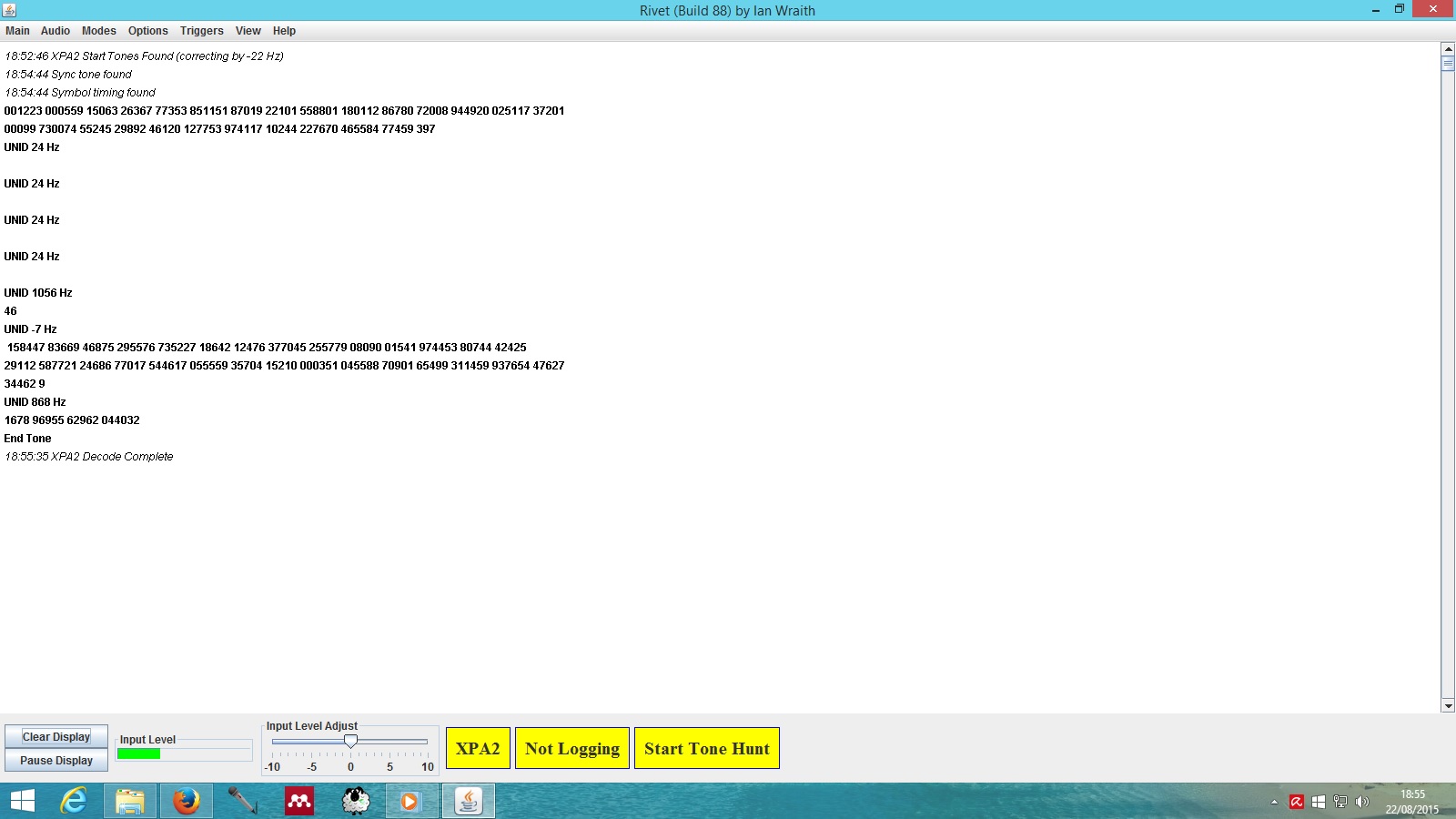Click the sheep icon in the taskbar
The height and width of the screenshot is (819, 1456).
click(x=355, y=801)
